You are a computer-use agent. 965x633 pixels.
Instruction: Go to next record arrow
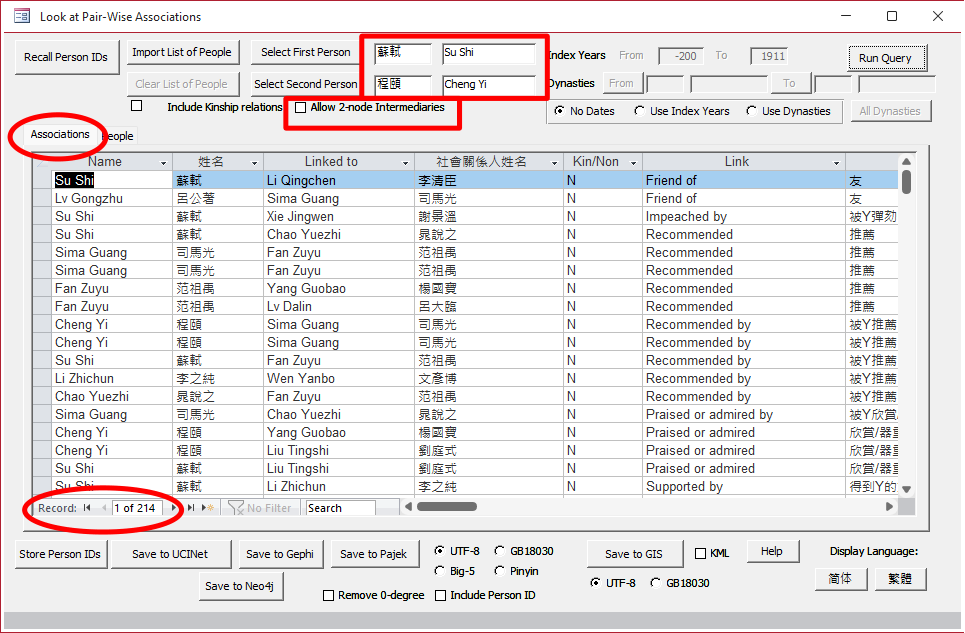(x=176, y=508)
